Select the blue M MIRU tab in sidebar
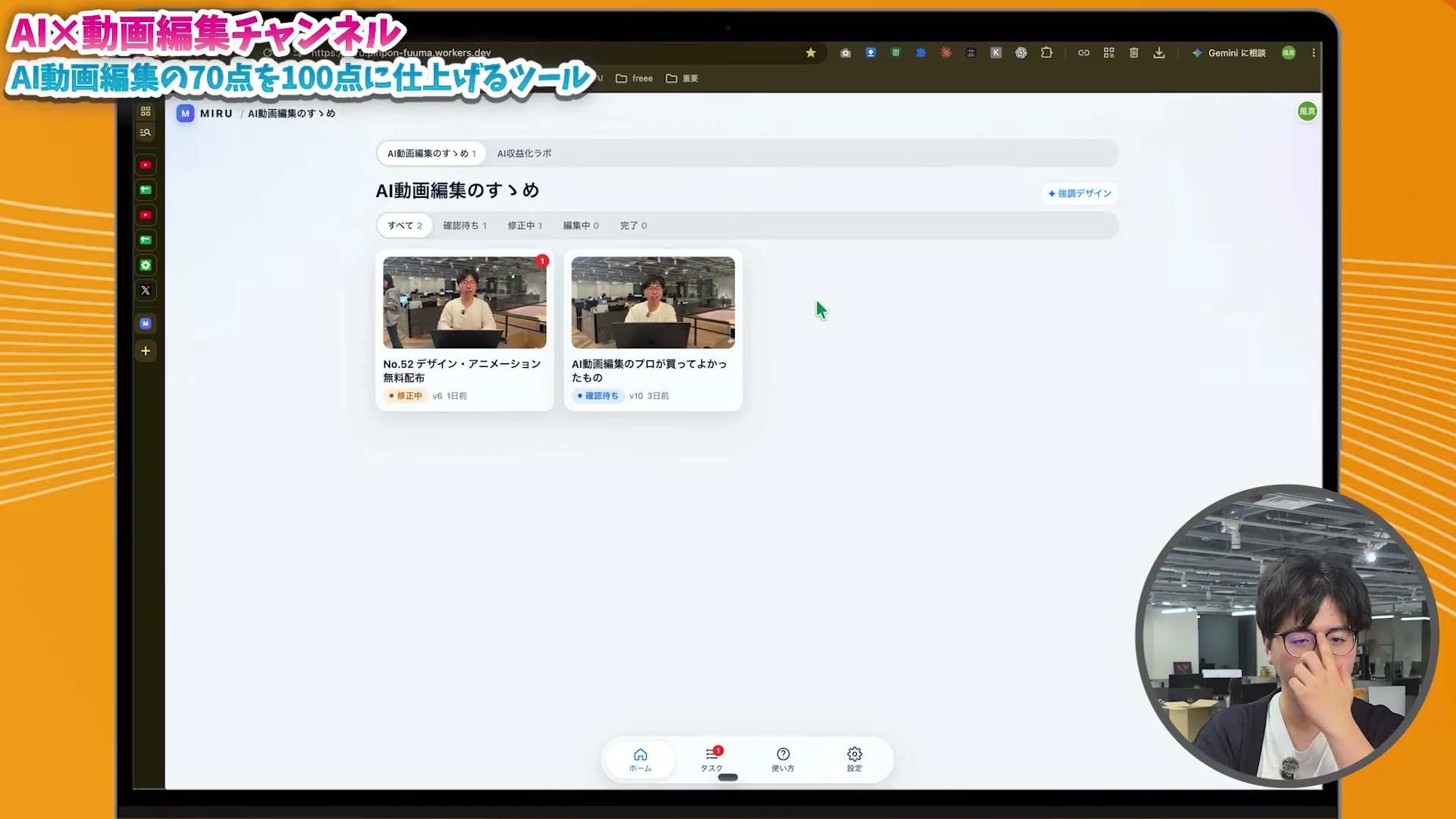The width and height of the screenshot is (1456, 819). tap(146, 324)
